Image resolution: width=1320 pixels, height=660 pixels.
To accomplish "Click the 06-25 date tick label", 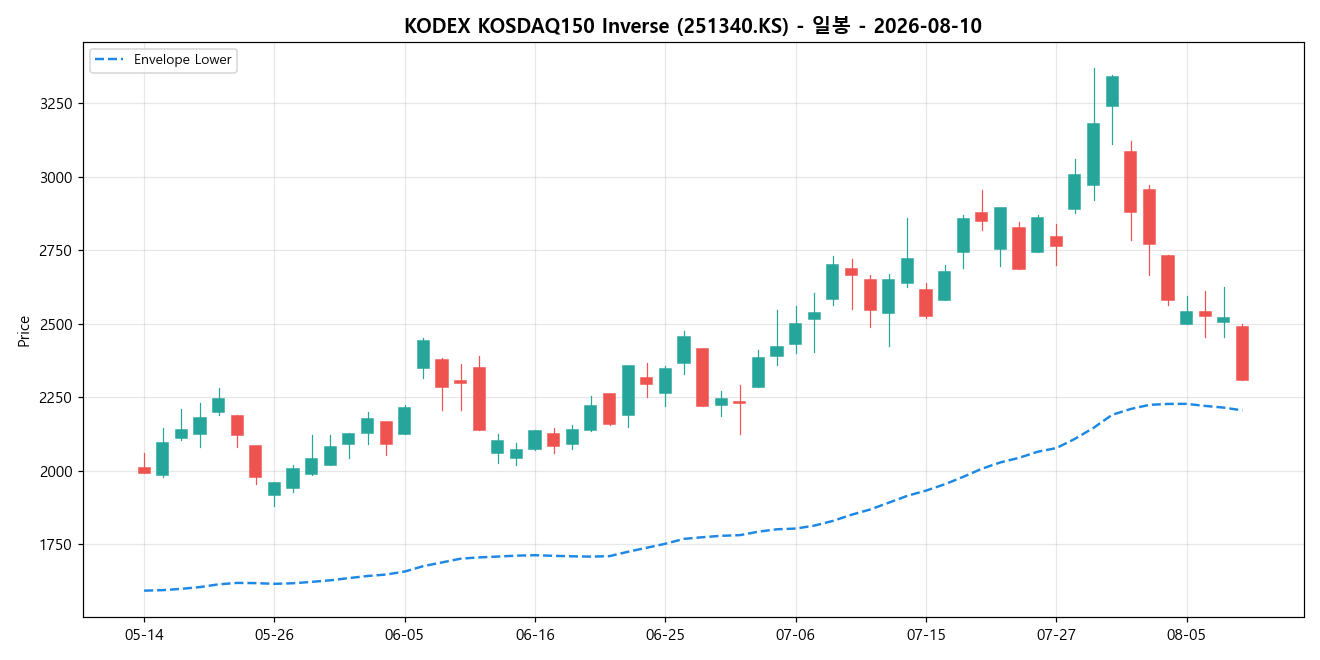I will tap(665, 635).
